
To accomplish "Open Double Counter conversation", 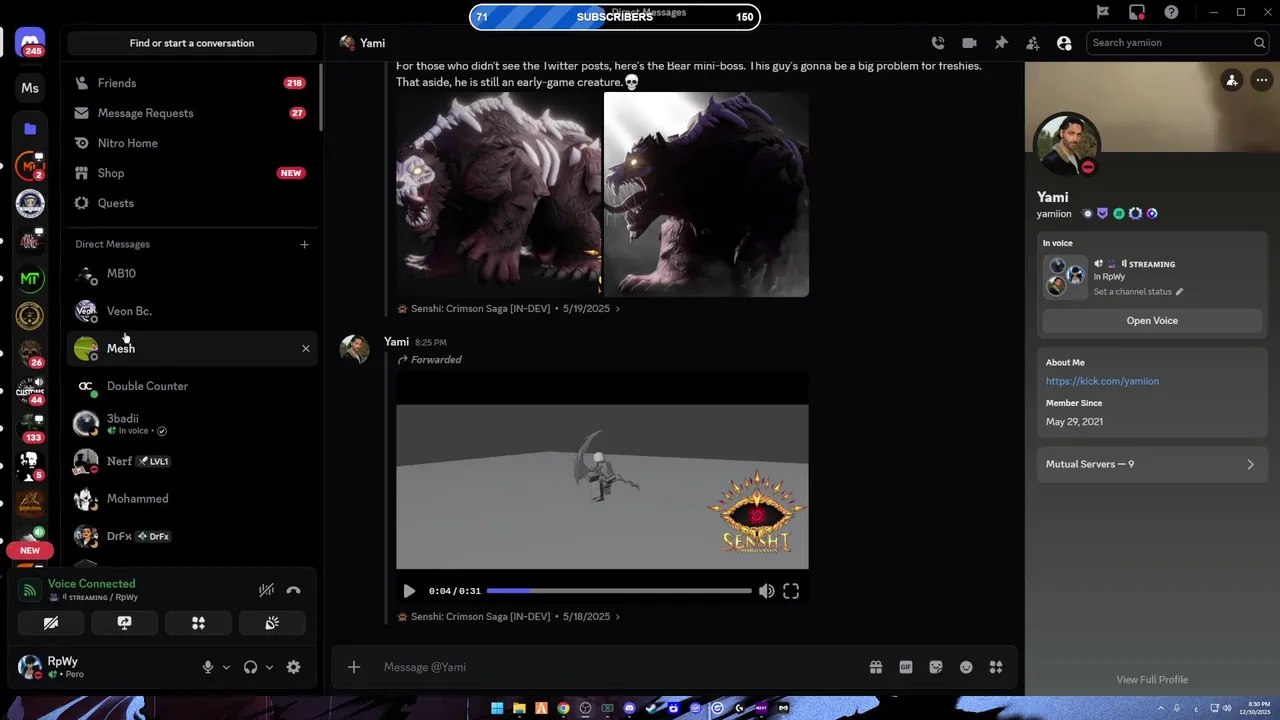I will [191, 386].
